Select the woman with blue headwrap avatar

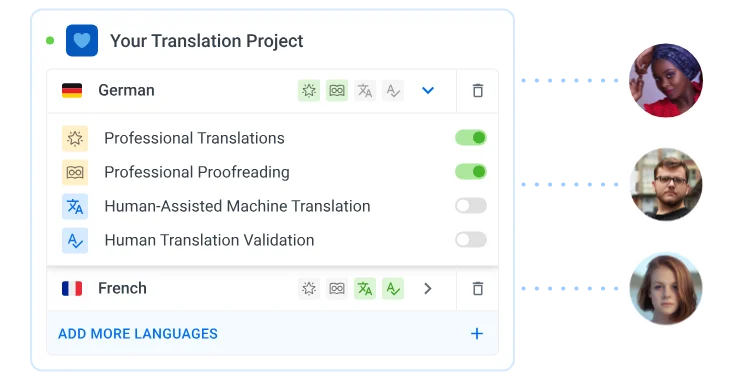tap(666, 80)
